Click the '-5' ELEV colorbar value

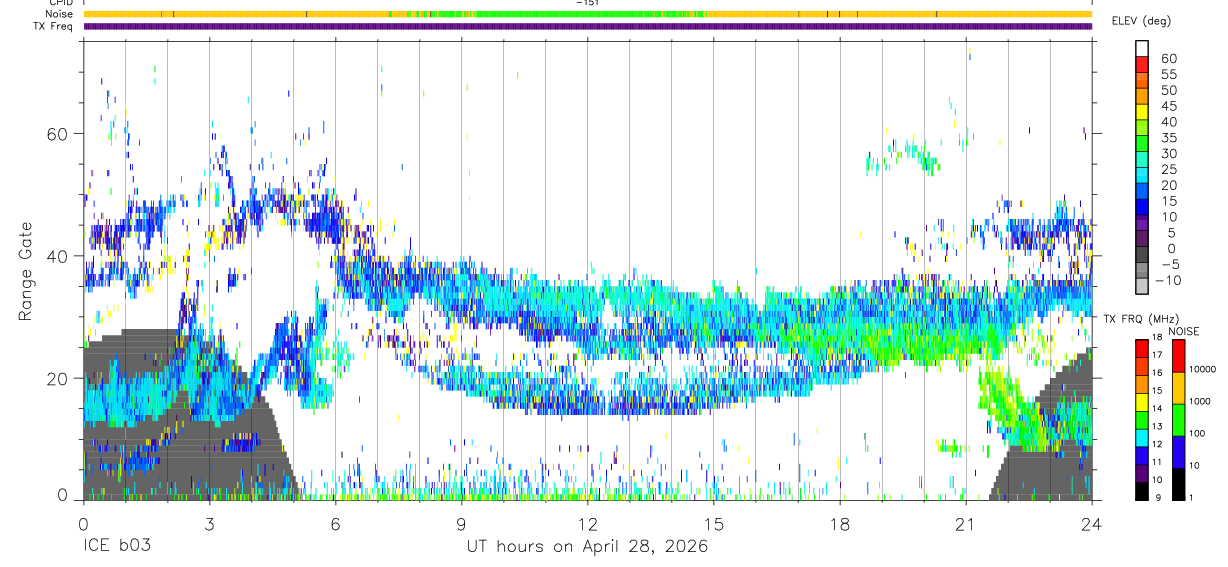[1169, 265]
